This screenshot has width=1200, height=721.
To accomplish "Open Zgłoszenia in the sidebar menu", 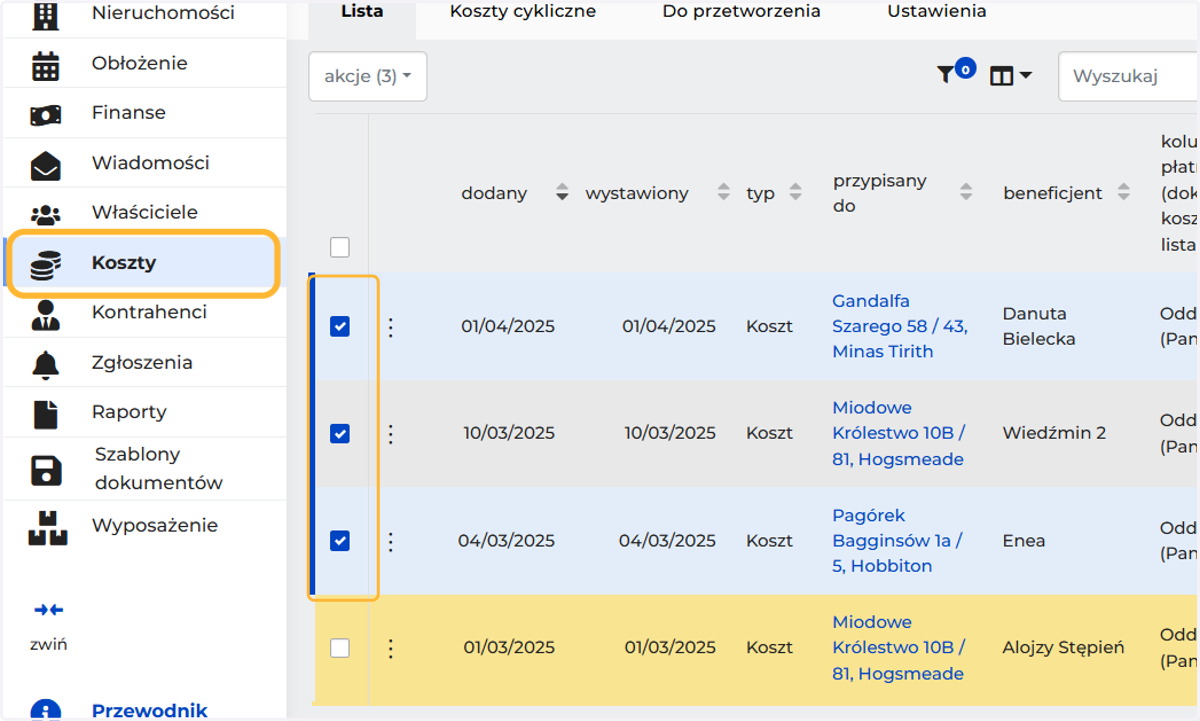I will 142,363.
